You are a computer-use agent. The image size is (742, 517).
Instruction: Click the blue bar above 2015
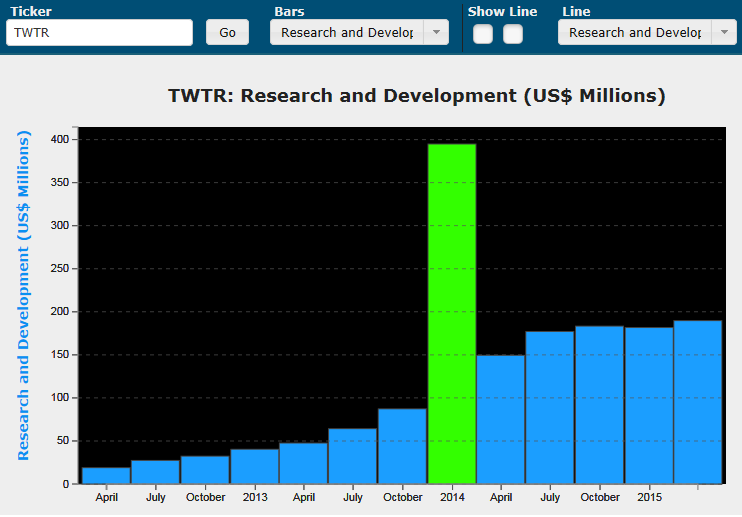(649, 405)
